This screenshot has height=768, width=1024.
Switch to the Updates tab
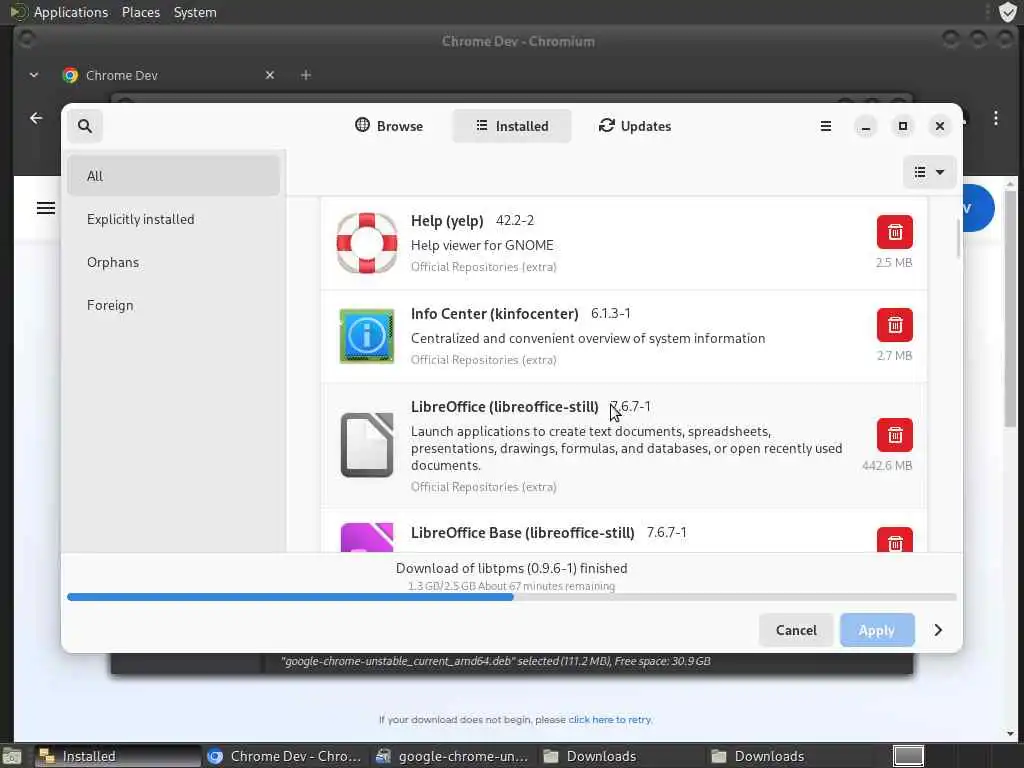(x=635, y=125)
